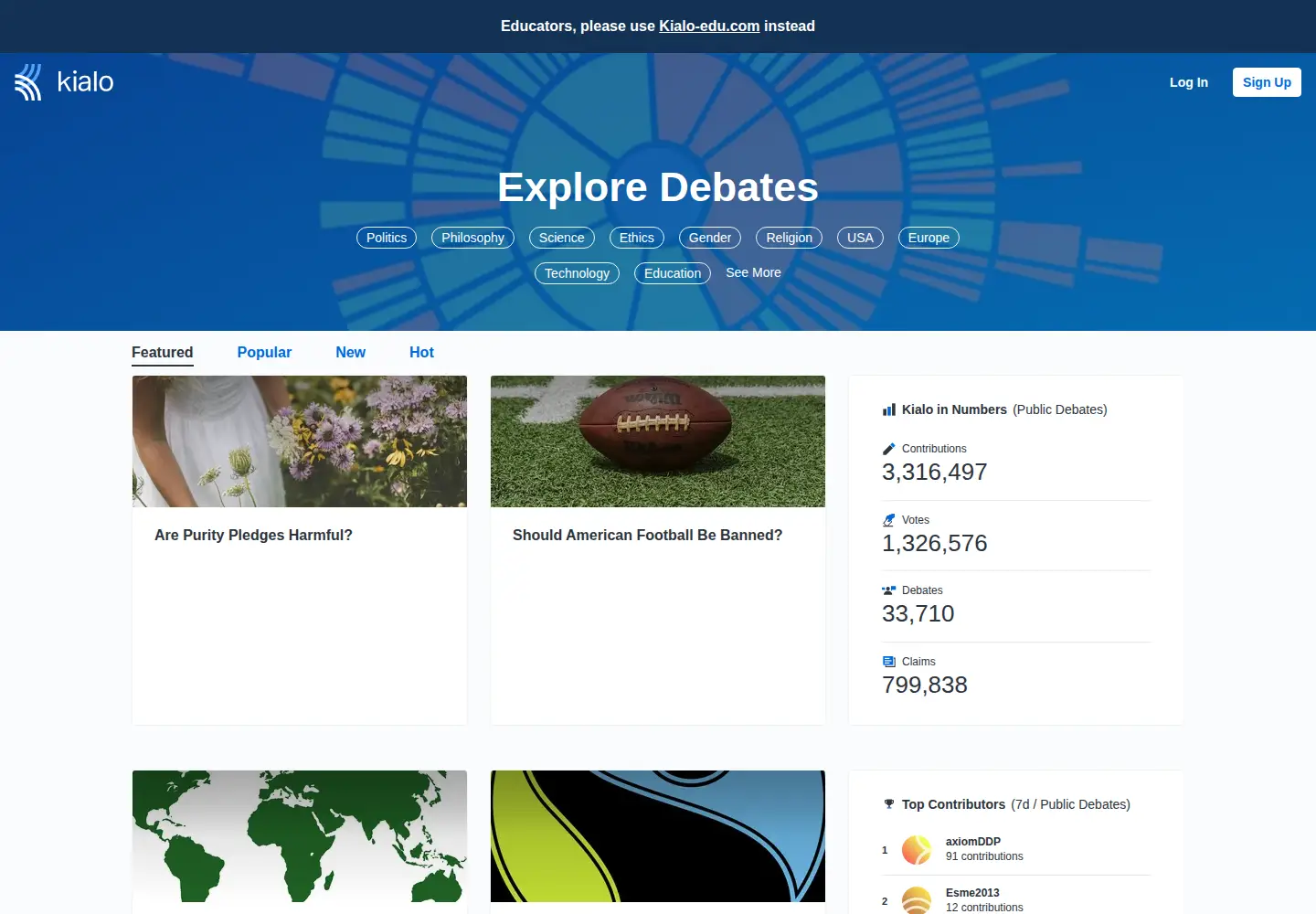Open 'Should American Football Be Banned?' debate
Screen dimensions: 1316x914
(x=647, y=536)
